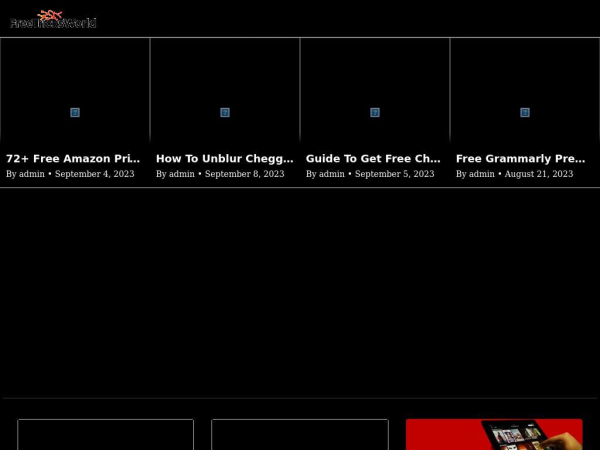
Task: Open the Grammarly Premium post image placeholder
Action: 525,113
